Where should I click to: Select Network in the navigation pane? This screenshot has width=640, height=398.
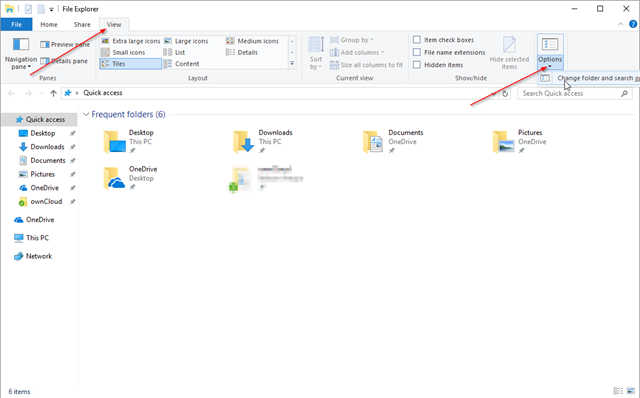pos(38,256)
